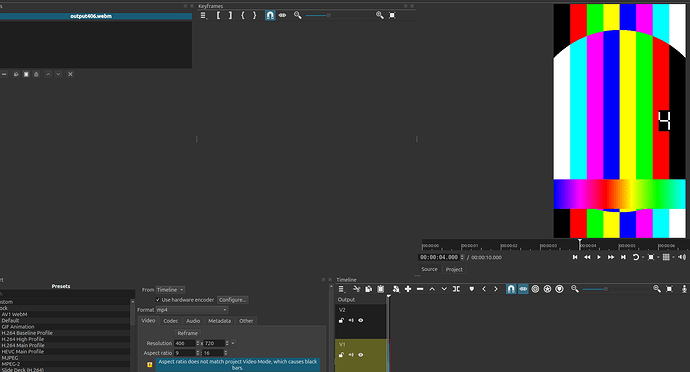The image size is (690, 372).
Task: Open the player volume control
Action: [x=682, y=257]
